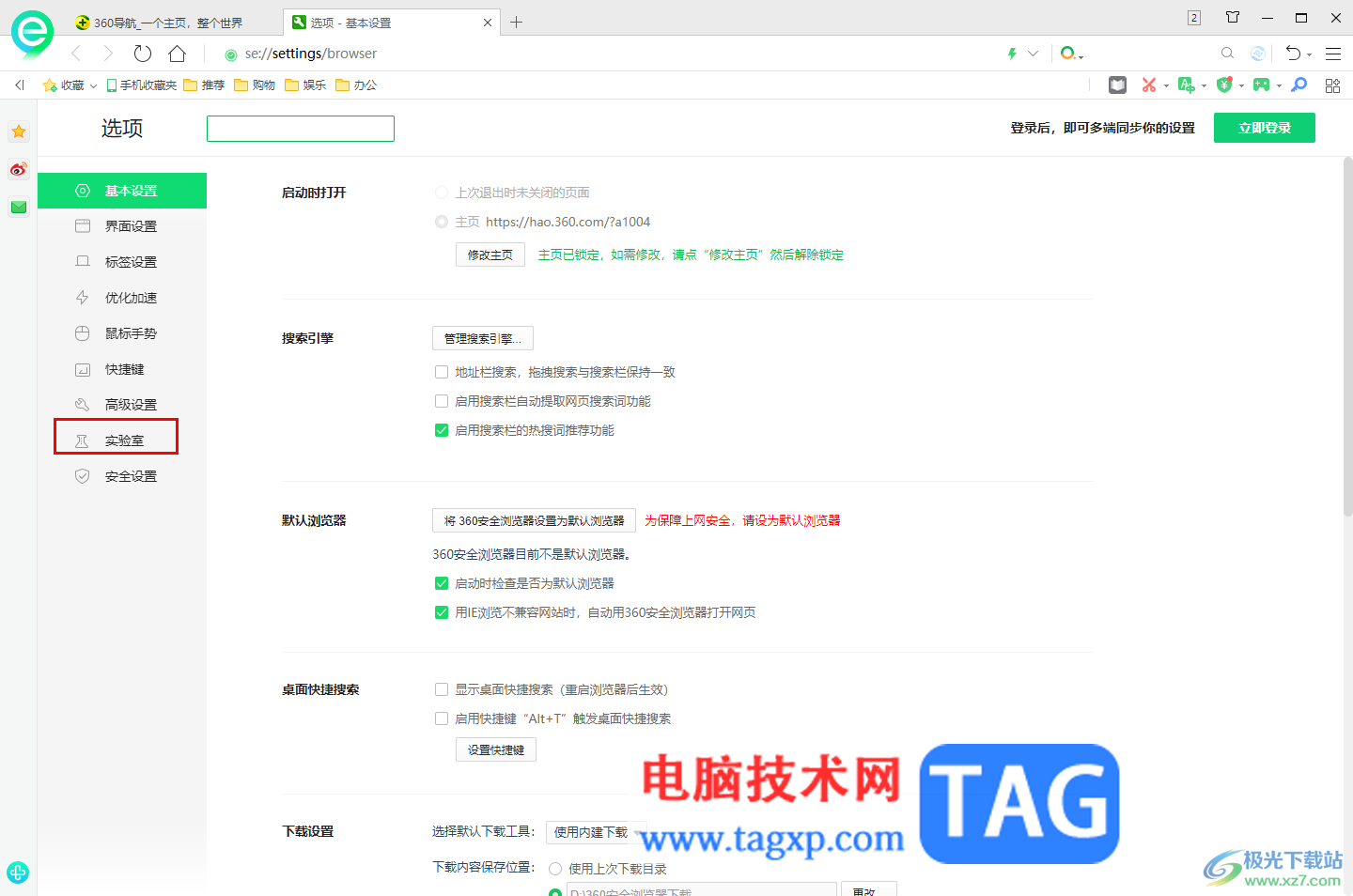Uncheck 启动时检查是否为默认浏览器
This screenshot has height=896, width=1353.
(x=442, y=583)
